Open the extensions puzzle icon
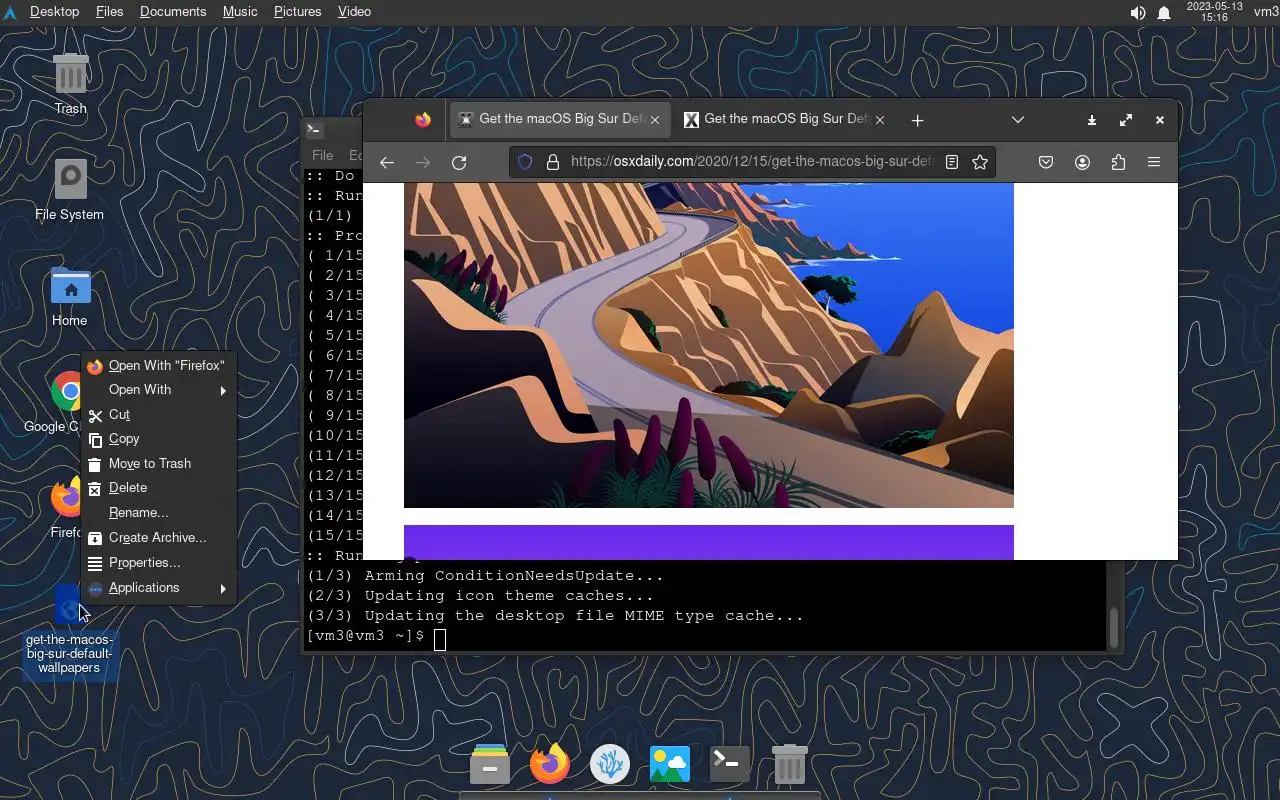The image size is (1280, 800). coord(1118,162)
